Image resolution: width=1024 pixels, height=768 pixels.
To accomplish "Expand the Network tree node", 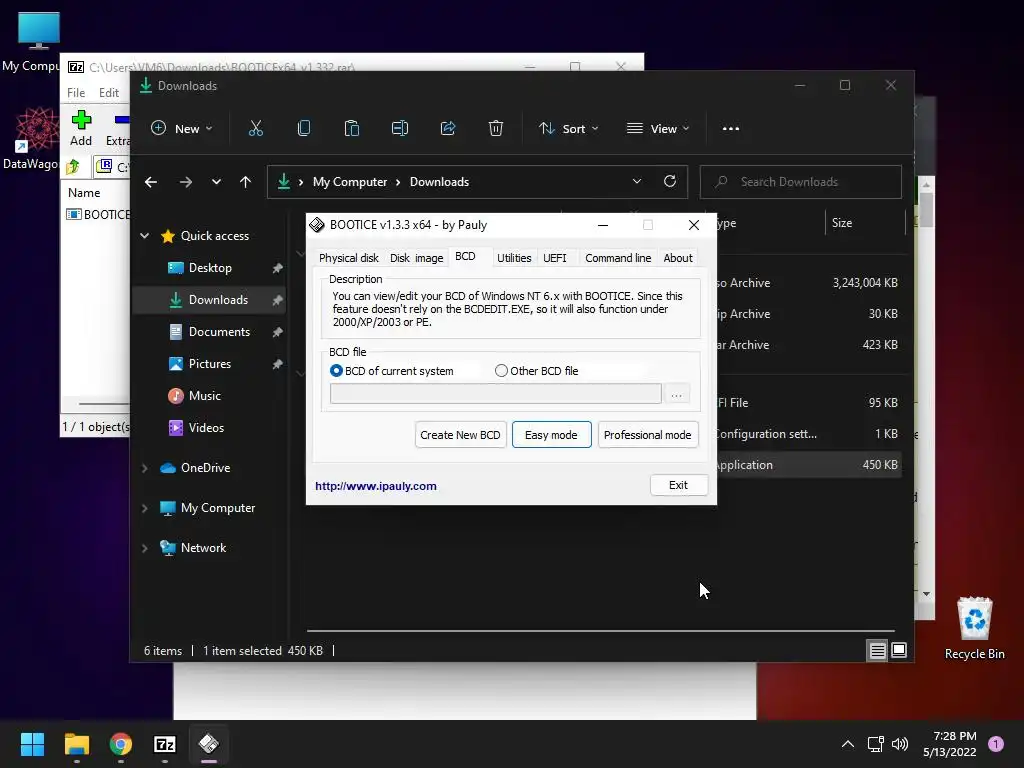I will (145, 548).
